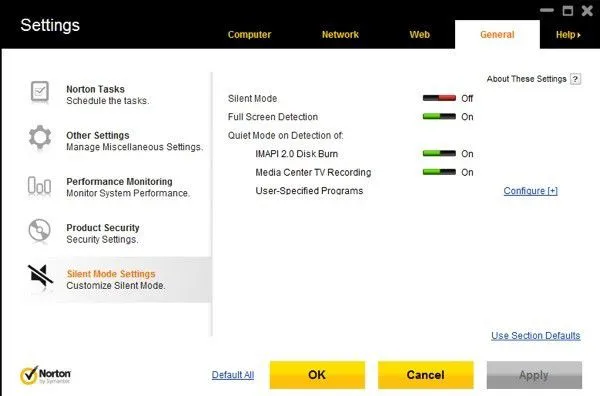Disable IMAPI 2.0 Disk Burn toggle

[439, 154]
